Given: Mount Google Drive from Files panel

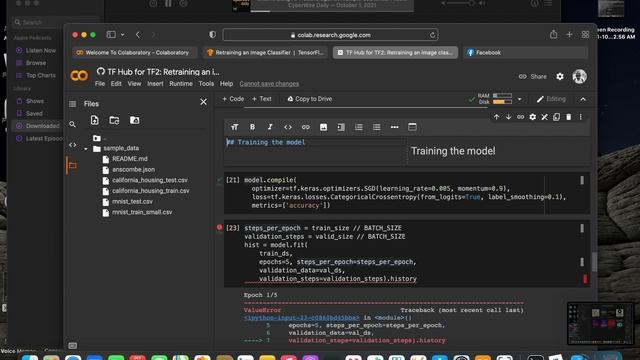Looking at the screenshot, I should click(x=134, y=120).
